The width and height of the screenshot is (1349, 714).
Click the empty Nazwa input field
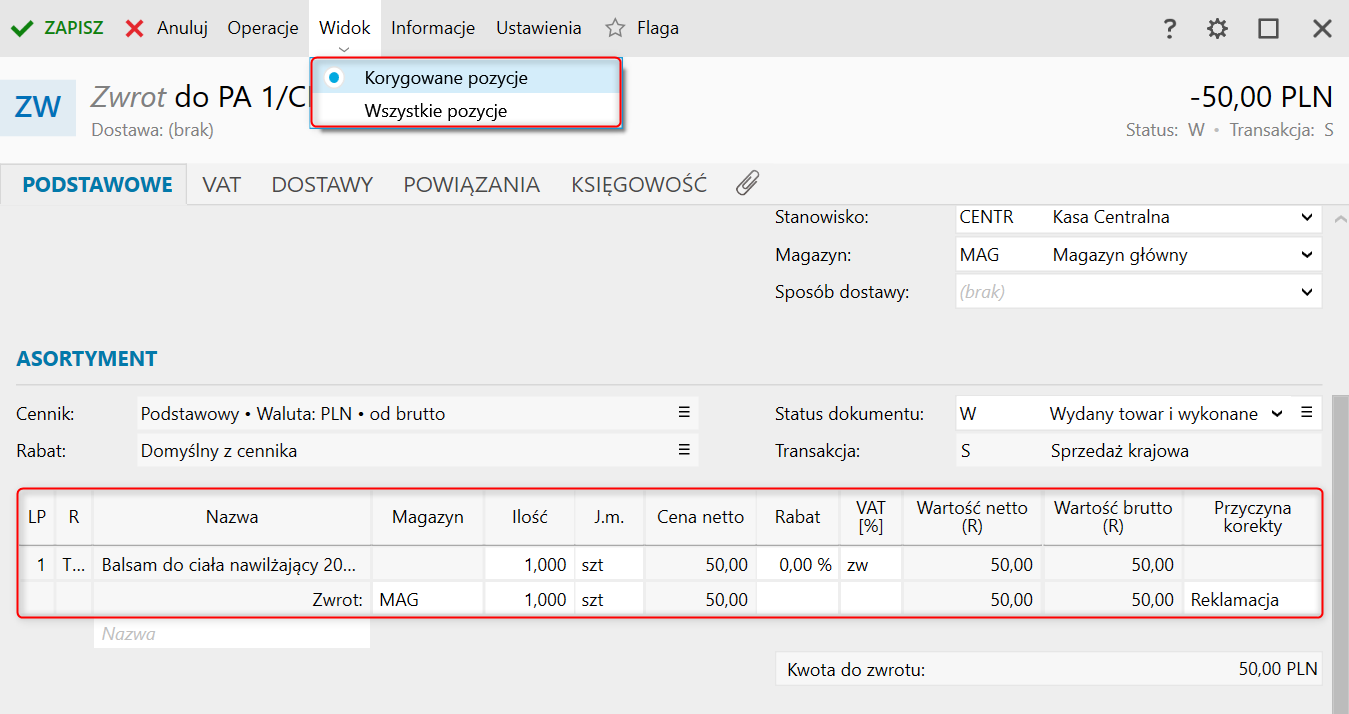pos(231,634)
